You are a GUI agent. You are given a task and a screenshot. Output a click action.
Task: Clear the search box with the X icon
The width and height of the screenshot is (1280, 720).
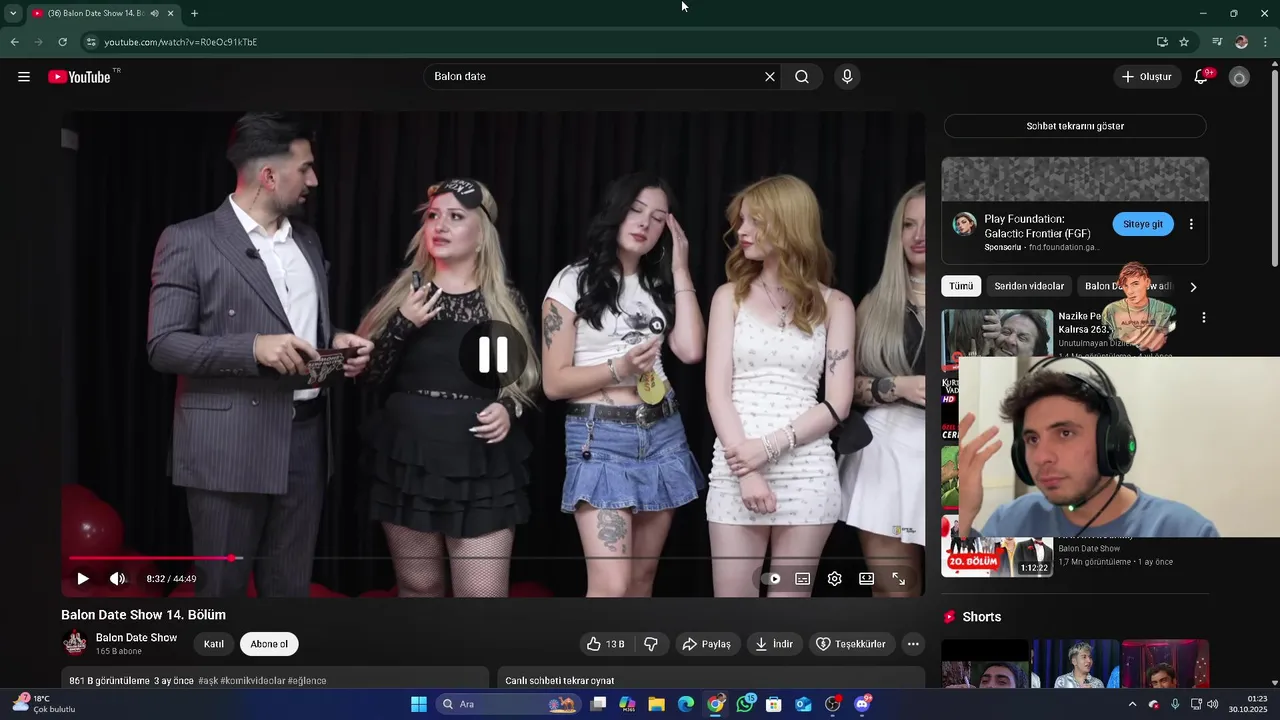(x=770, y=77)
